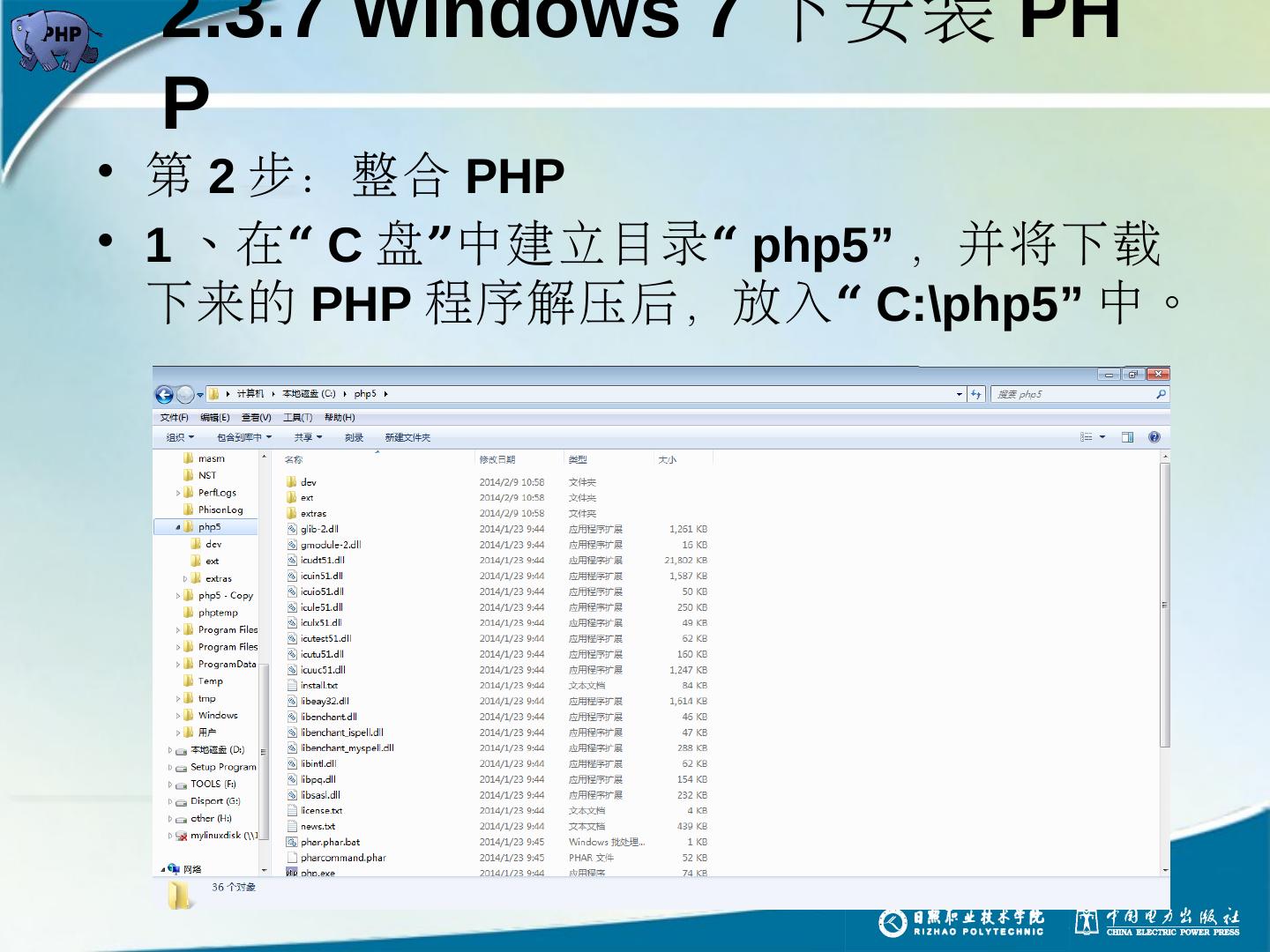Select PhisonLog in the folder tree
The width and height of the screenshot is (1270, 952).
(x=220, y=509)
